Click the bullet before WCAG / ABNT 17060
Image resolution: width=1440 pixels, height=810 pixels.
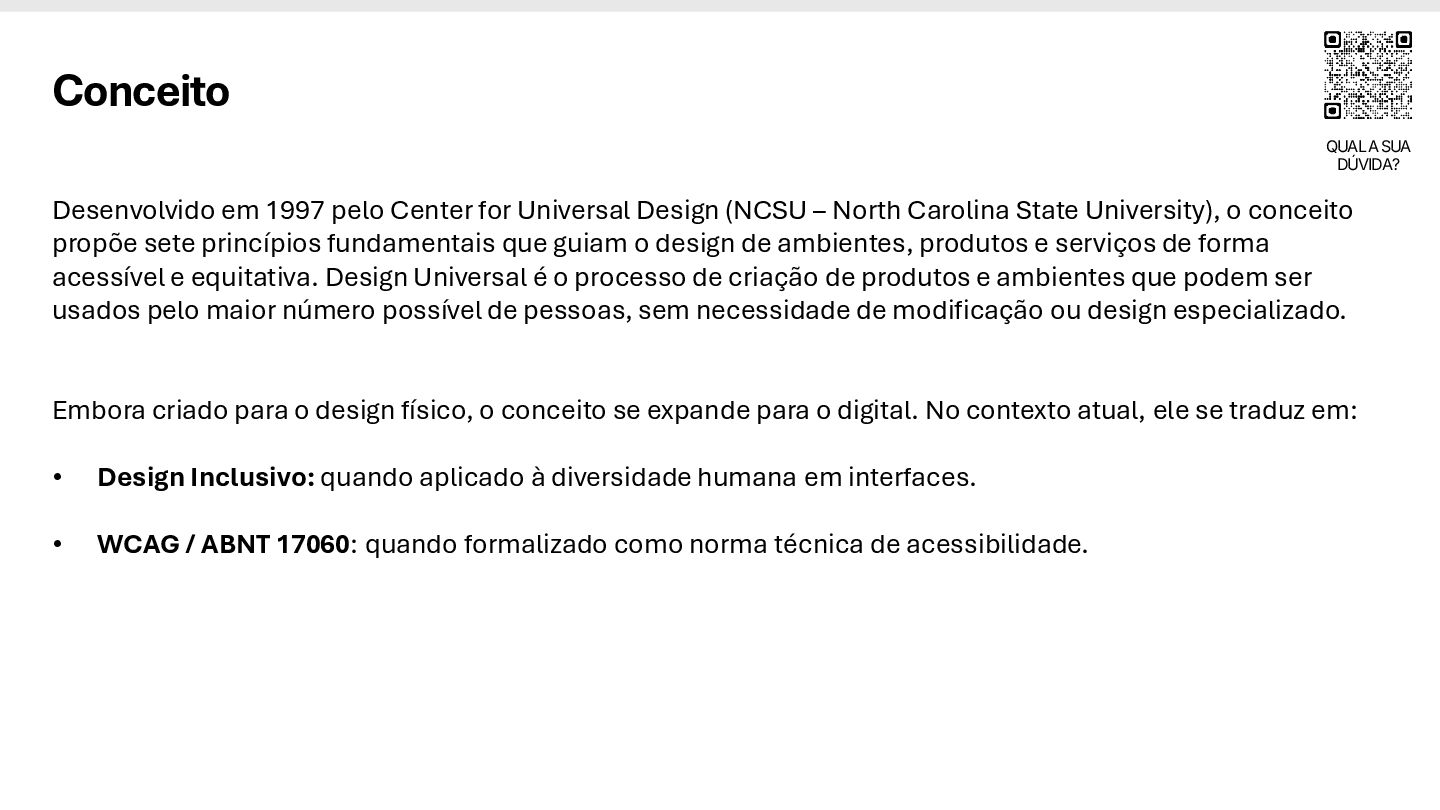pos(58,545)
